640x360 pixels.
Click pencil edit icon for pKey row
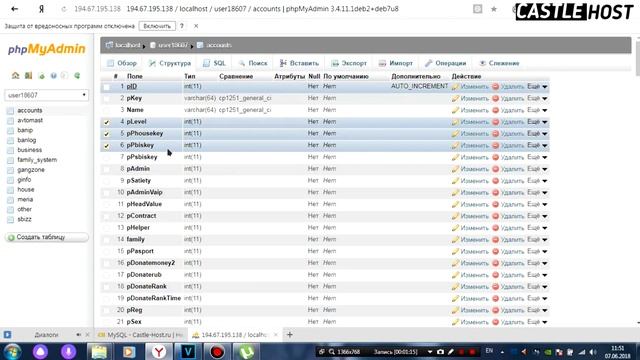click(x=456, y=98)
